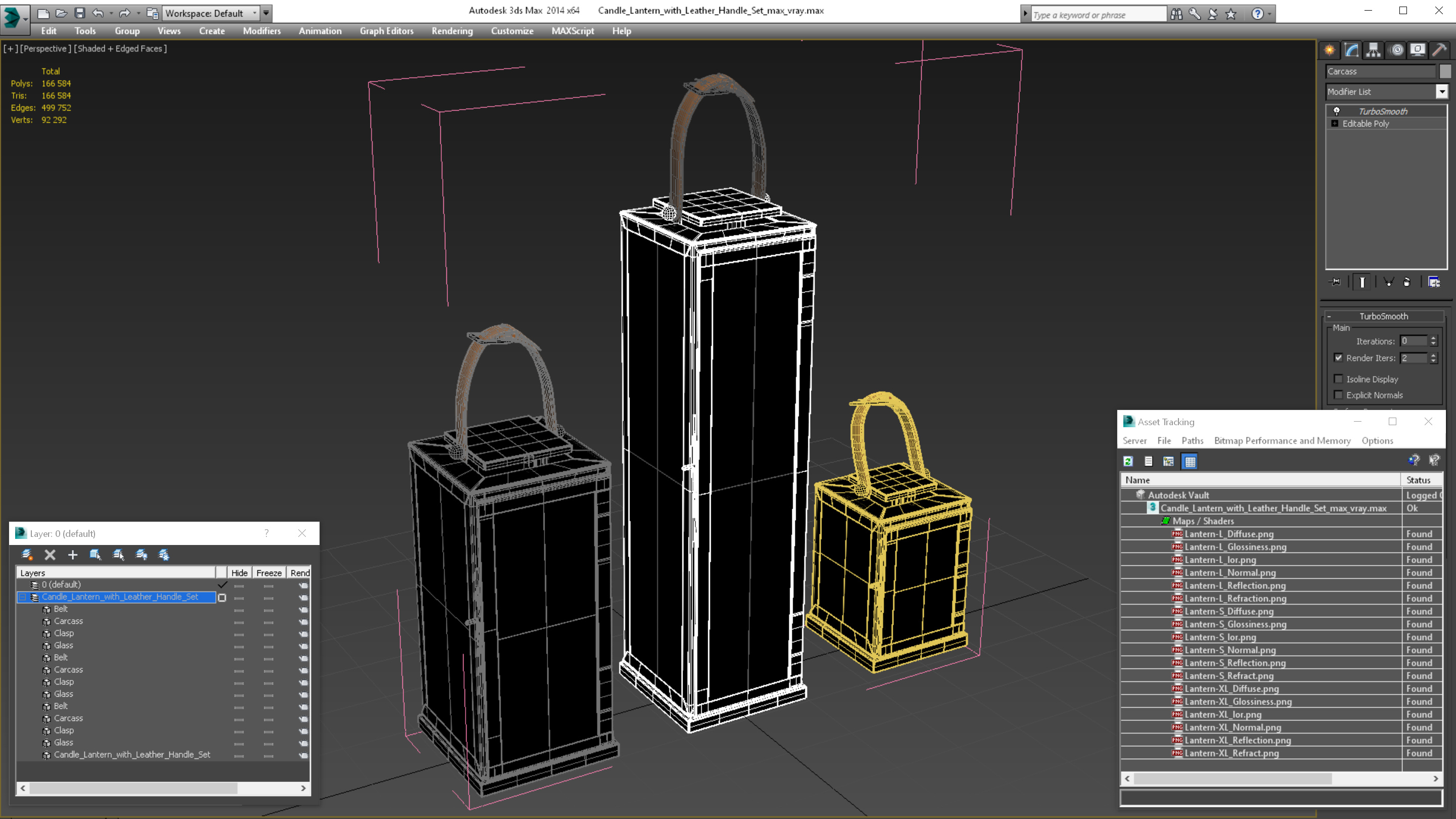Click the Paths tab in Asset Tracking
Screen dimensions: 1456x819
(x=1193, y=440)
